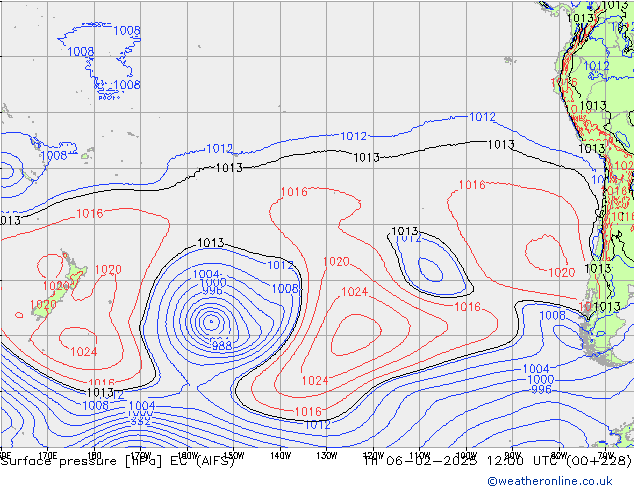The image size is (634, 490).
Task: Click the 1012 label over northern South America
Action: coord(596,66)
